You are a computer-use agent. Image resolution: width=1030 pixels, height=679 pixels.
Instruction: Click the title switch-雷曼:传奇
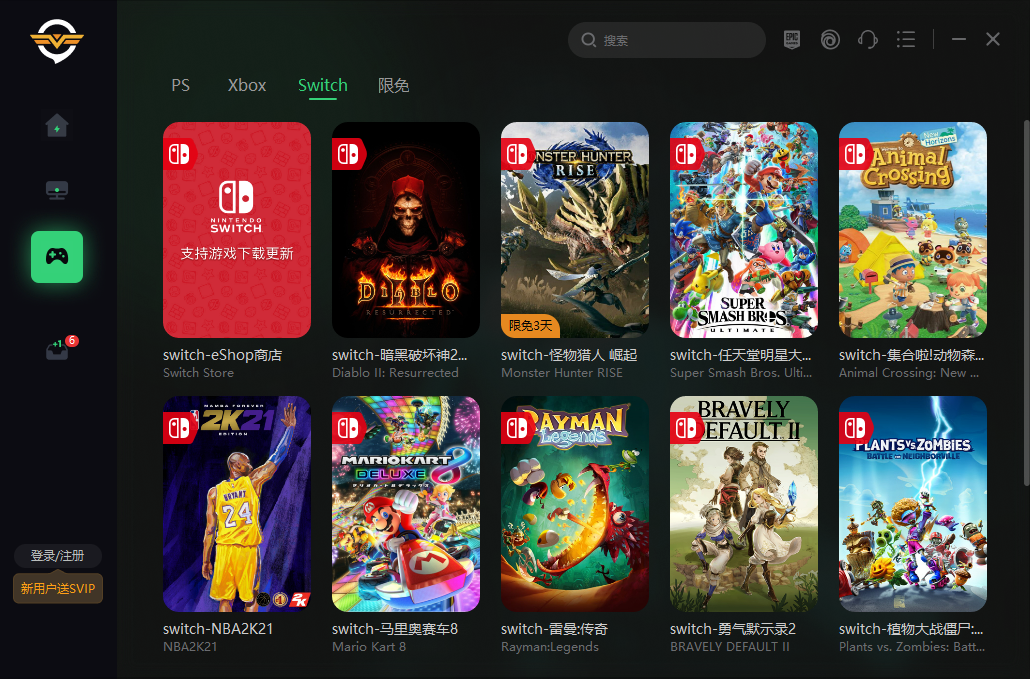click(554, 629)
